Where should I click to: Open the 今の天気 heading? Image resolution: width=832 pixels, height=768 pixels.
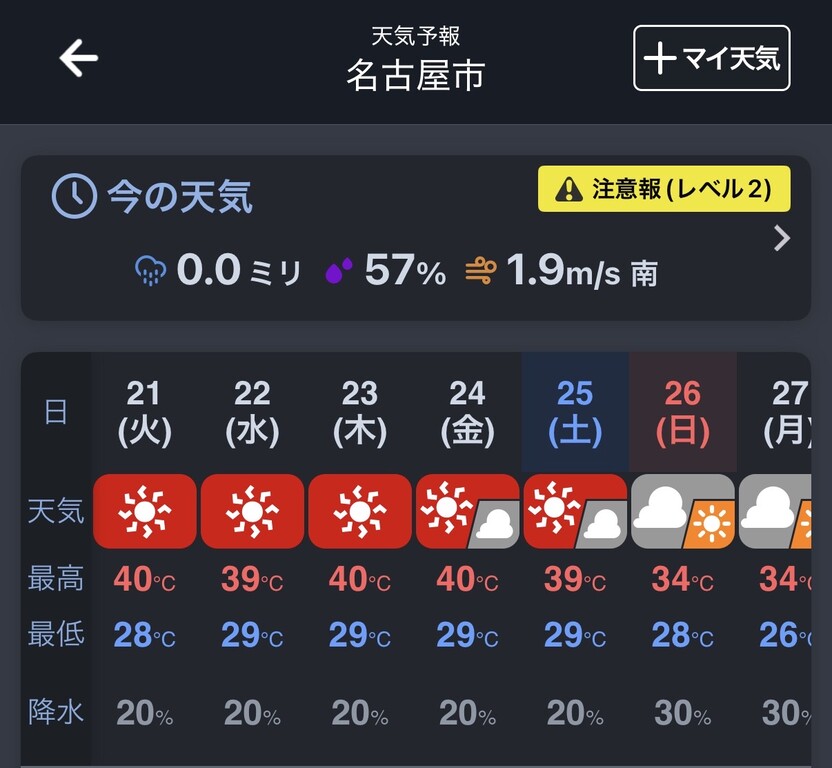(x=180, y=197)
